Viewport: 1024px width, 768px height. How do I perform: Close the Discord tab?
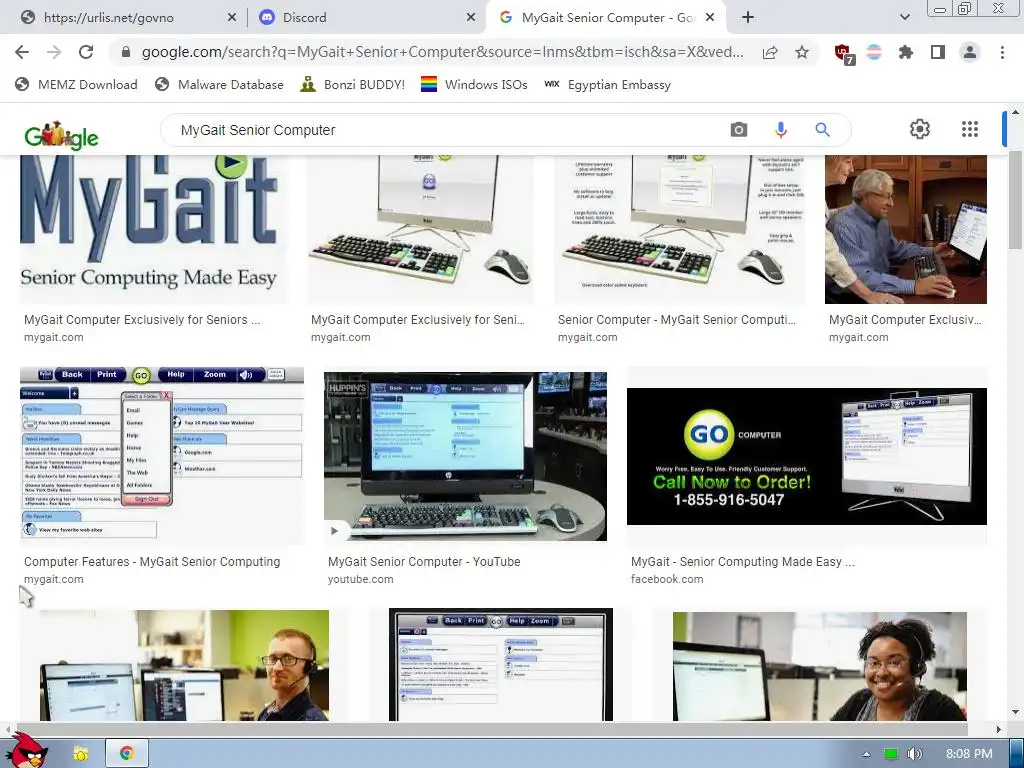pyautogui.click(x=471, y=18)
